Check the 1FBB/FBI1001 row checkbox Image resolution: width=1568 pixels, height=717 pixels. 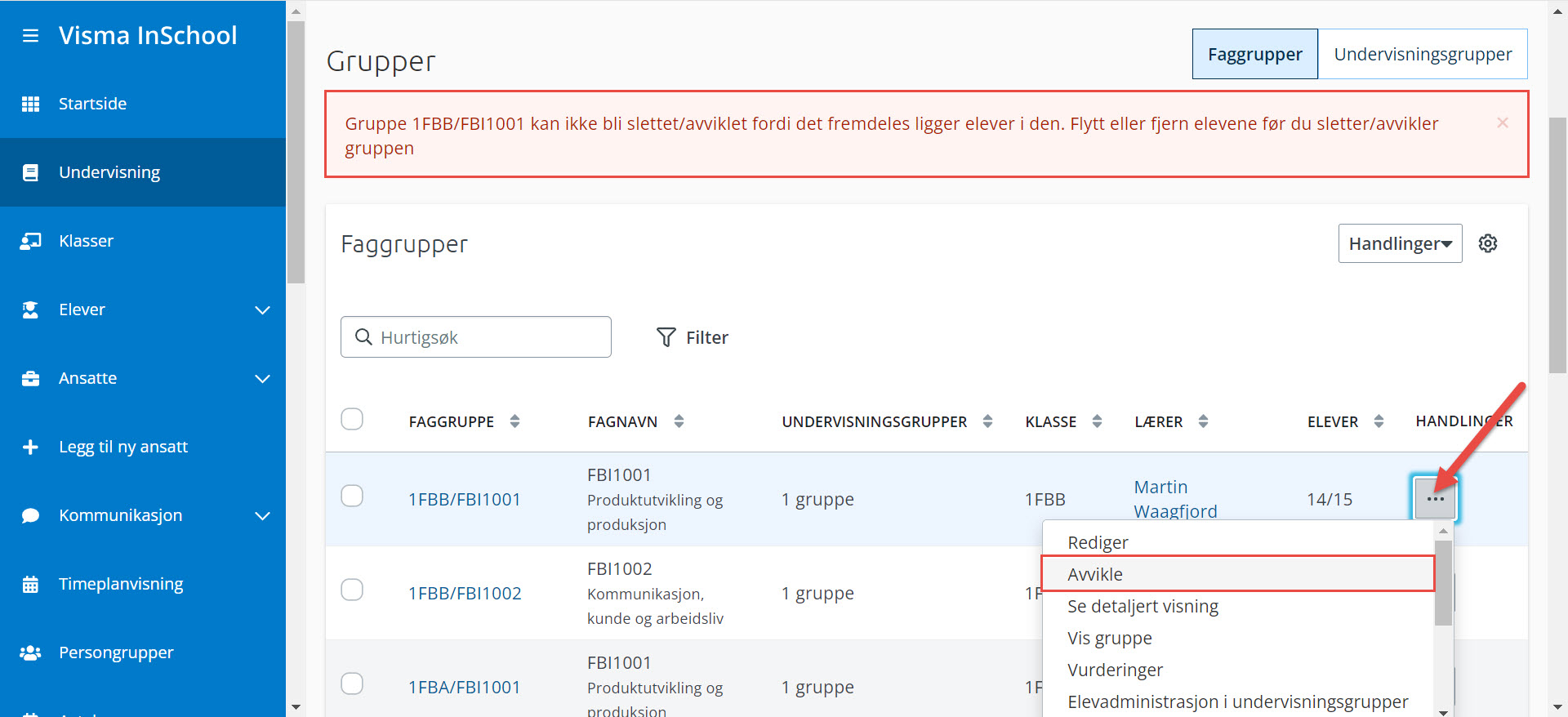coord(352,496)
